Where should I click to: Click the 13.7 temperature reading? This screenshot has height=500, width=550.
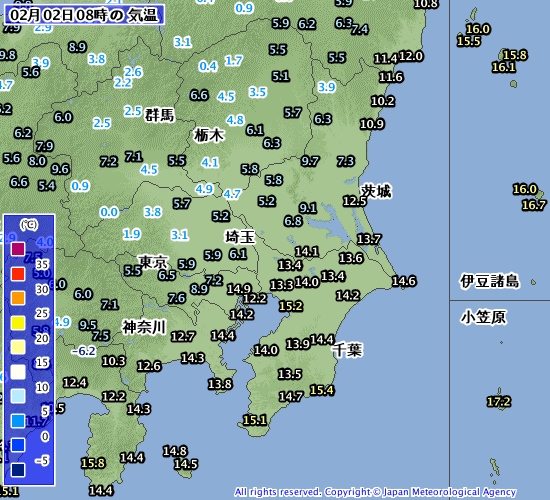[369, 239]
